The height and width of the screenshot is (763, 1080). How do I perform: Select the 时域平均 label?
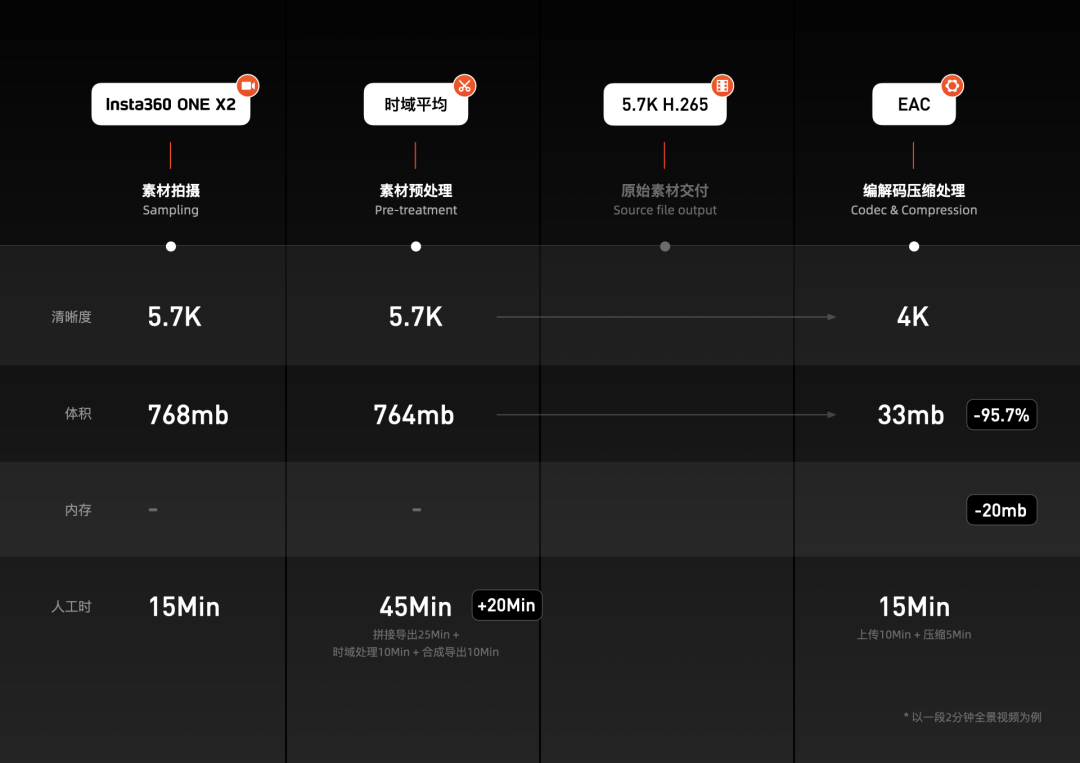[x=416, y=105]
